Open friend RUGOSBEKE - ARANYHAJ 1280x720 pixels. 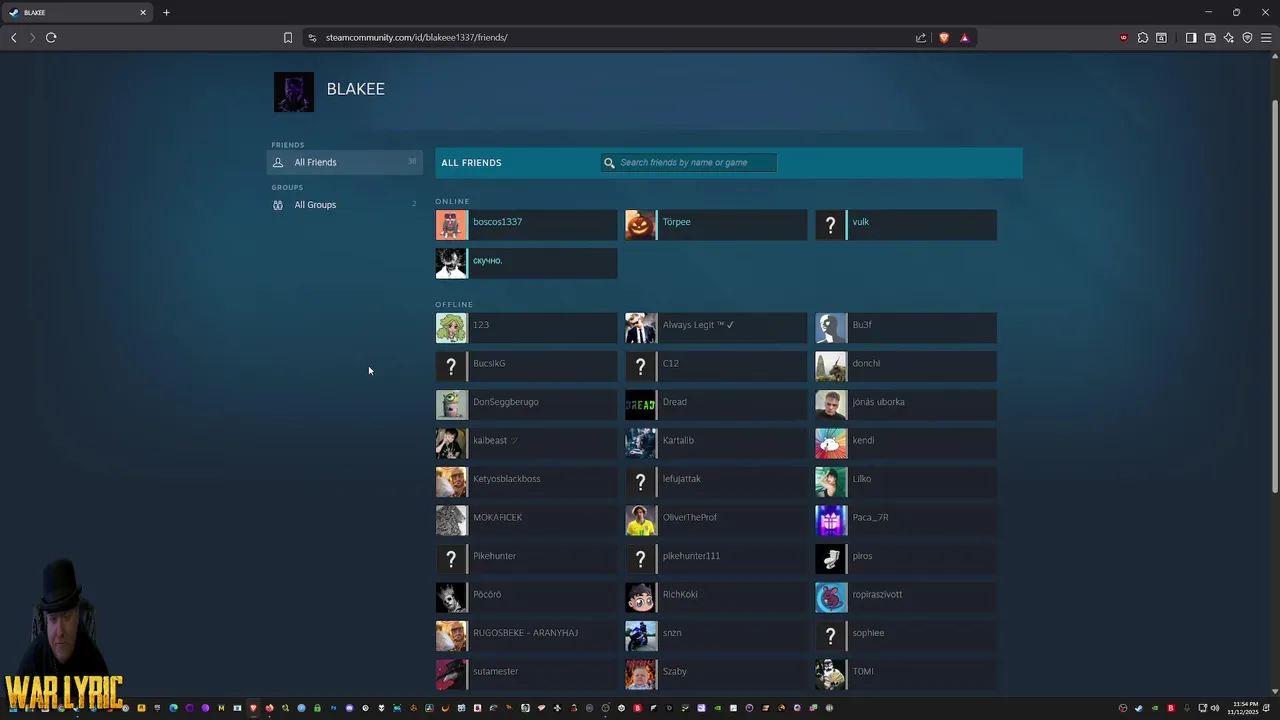pyautogui.click(x=526, y=636)
